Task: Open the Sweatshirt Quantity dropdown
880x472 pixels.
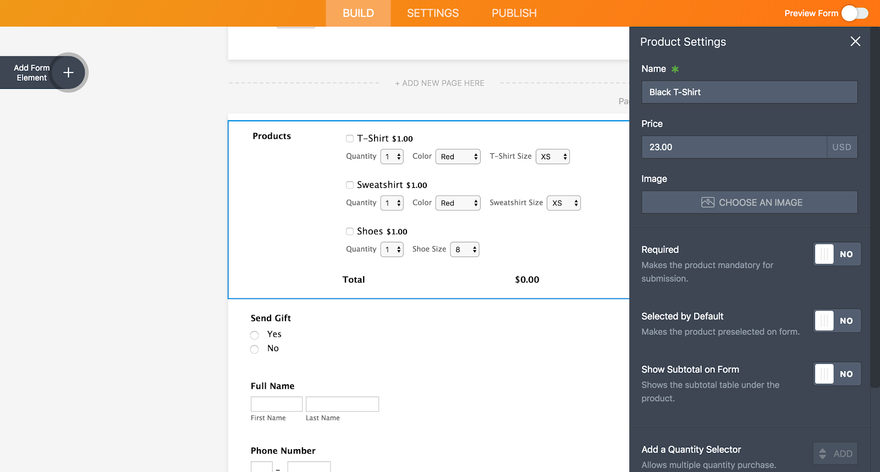Action: tap(392, 203)
